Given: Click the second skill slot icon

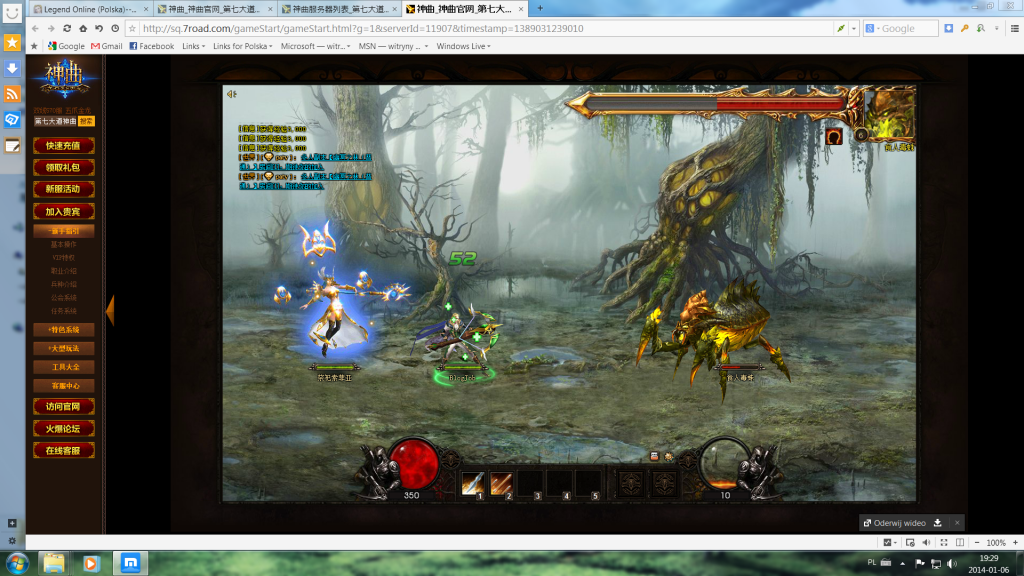Looking at the screenshot, I should 502,484.
